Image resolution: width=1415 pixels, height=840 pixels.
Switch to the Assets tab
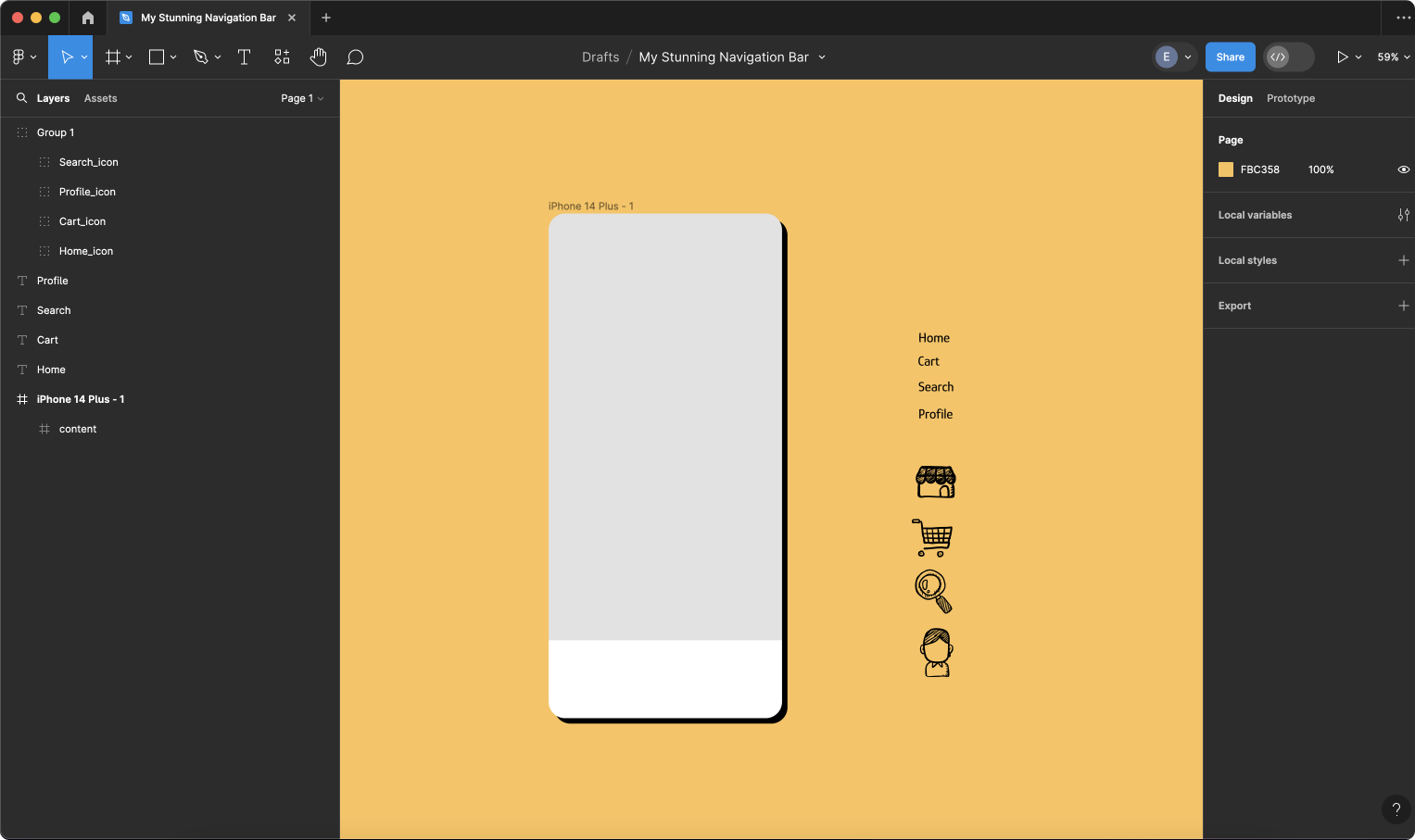point(100,98)
